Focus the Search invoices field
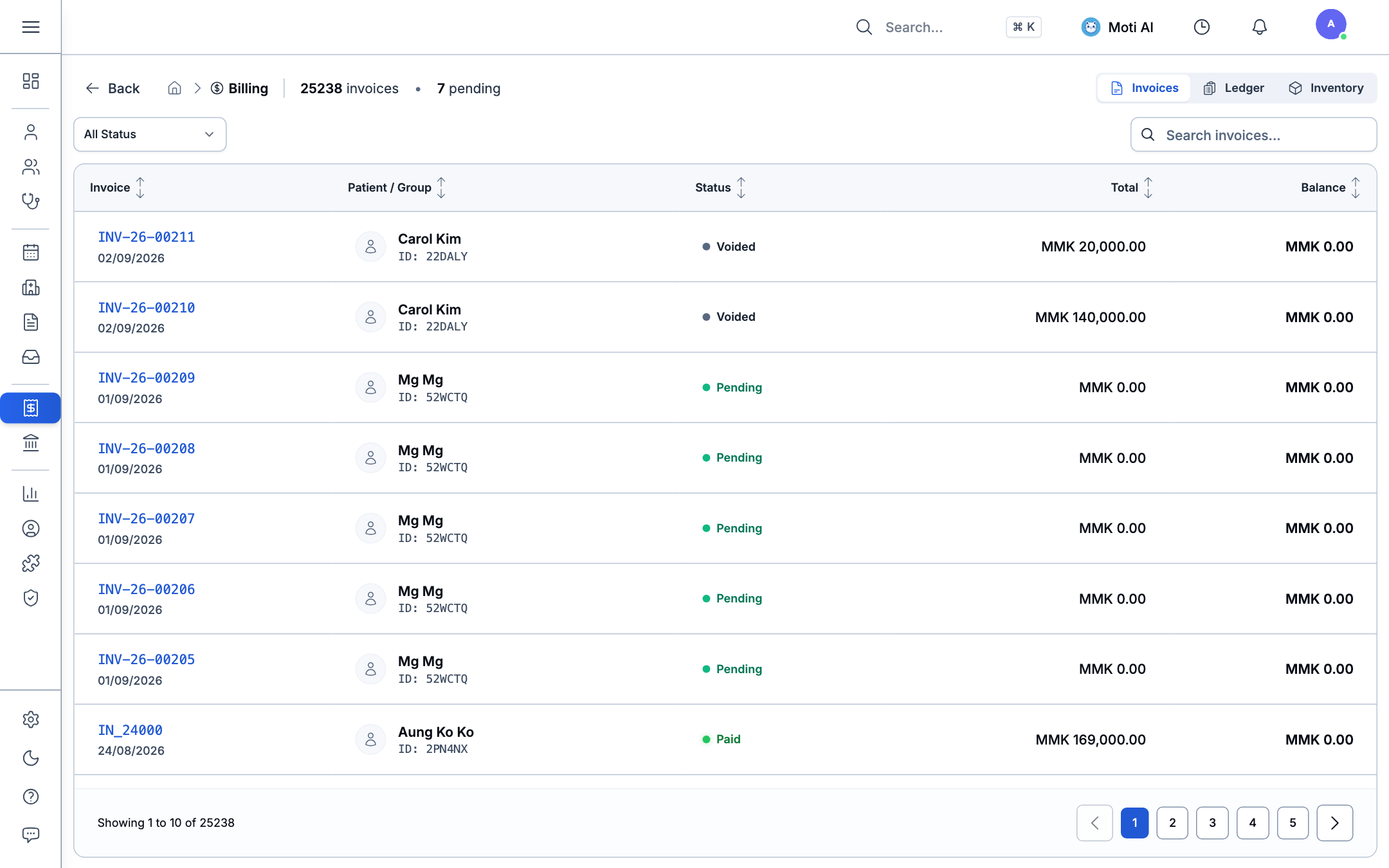The image size is (1389, 868). (1253, 134)
